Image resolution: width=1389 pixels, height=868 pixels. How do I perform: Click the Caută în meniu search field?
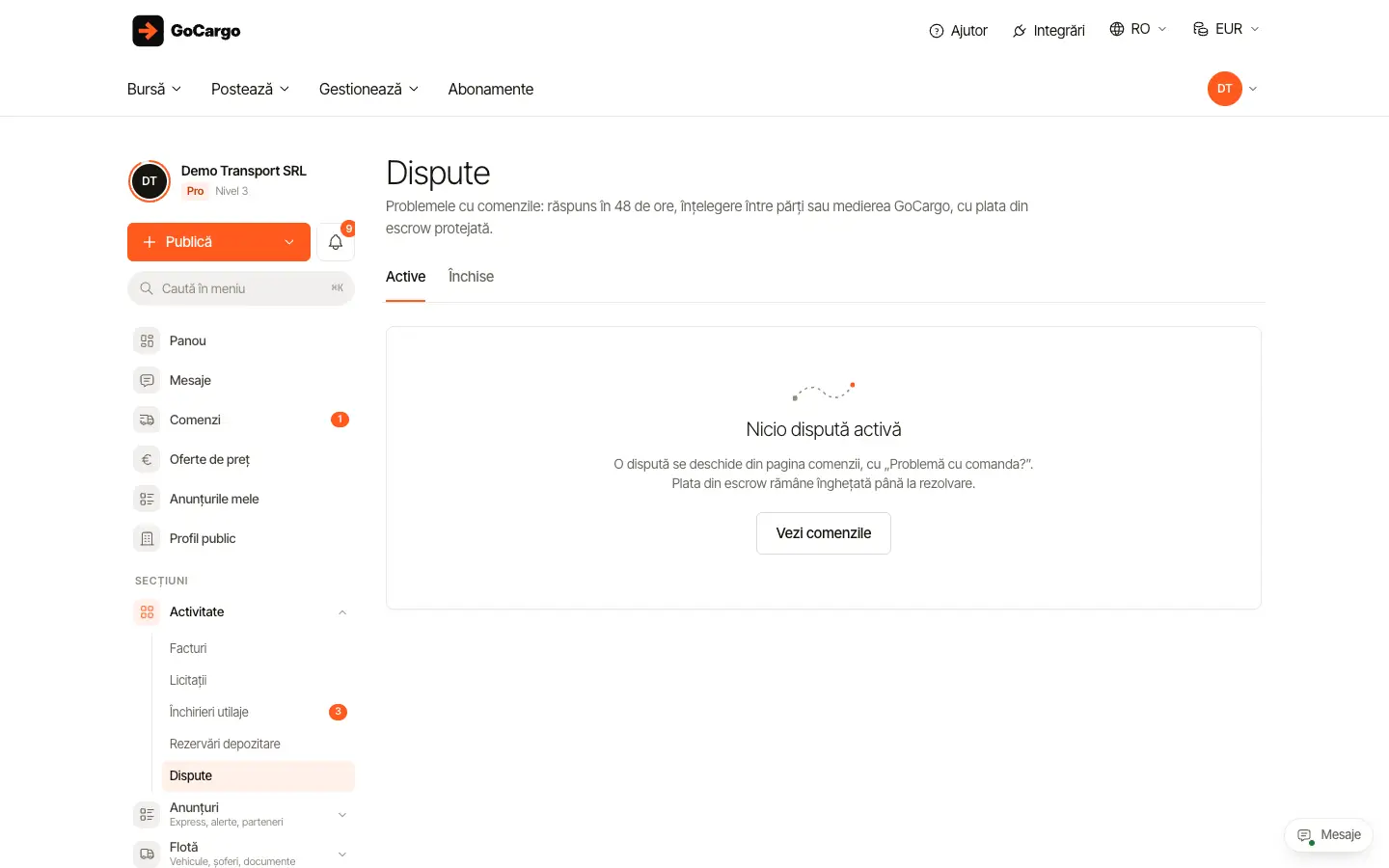[241, 288]
